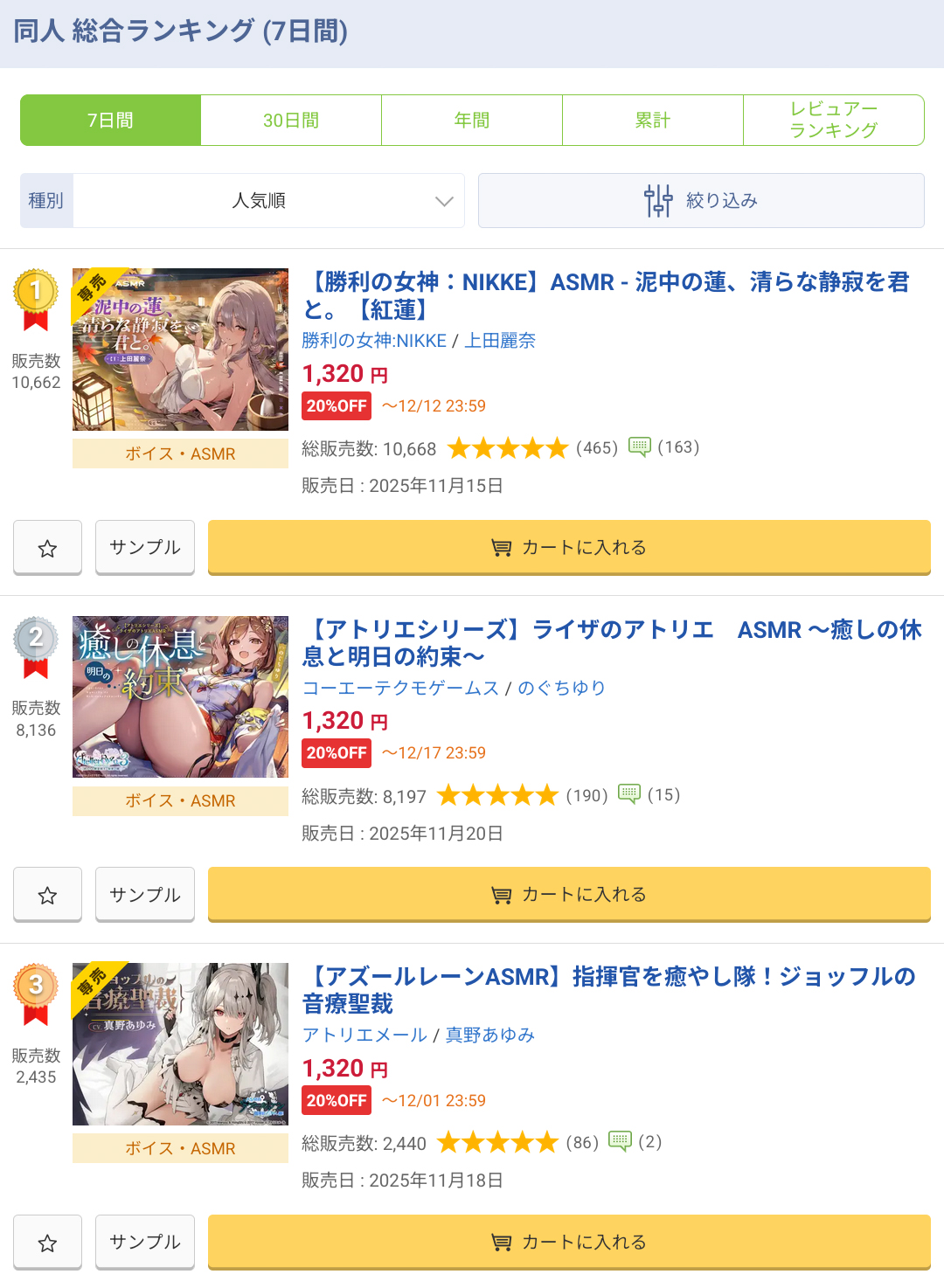This screenshot has width=944, height=1288.
Task: Open the 人気順 sort dropdown
Action: click(x=268, y=200)
